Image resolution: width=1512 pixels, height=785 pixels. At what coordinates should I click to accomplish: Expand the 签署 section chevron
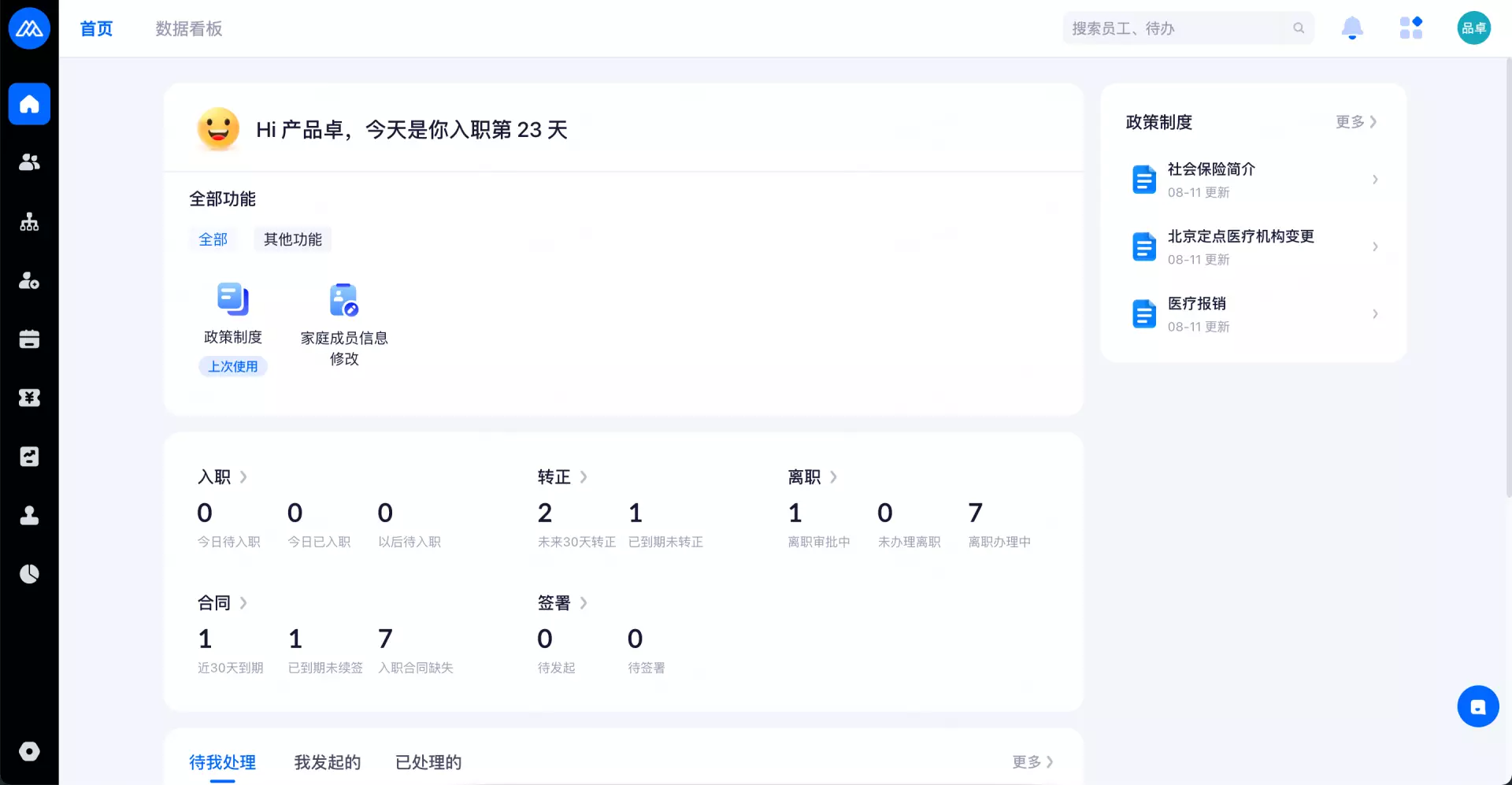point(584,603)
